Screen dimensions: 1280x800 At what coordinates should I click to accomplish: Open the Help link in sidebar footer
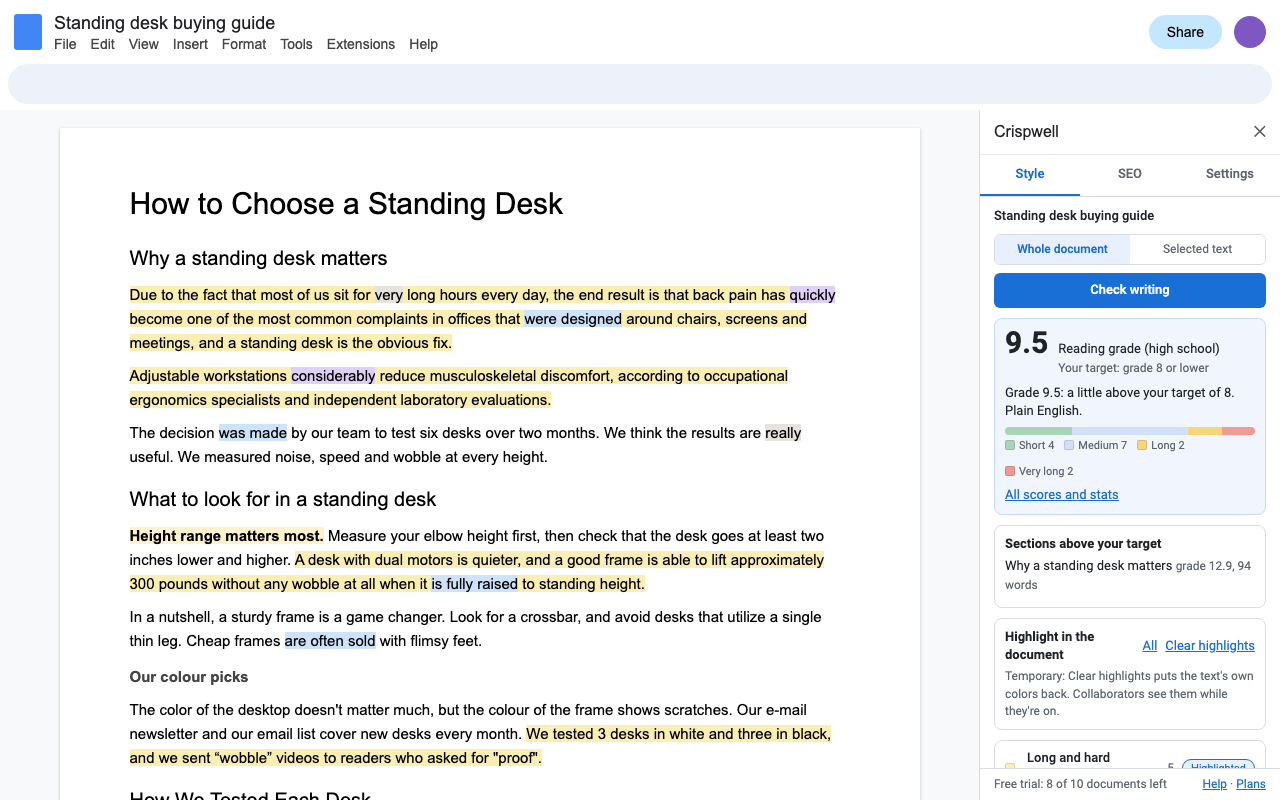(1215, 784)
